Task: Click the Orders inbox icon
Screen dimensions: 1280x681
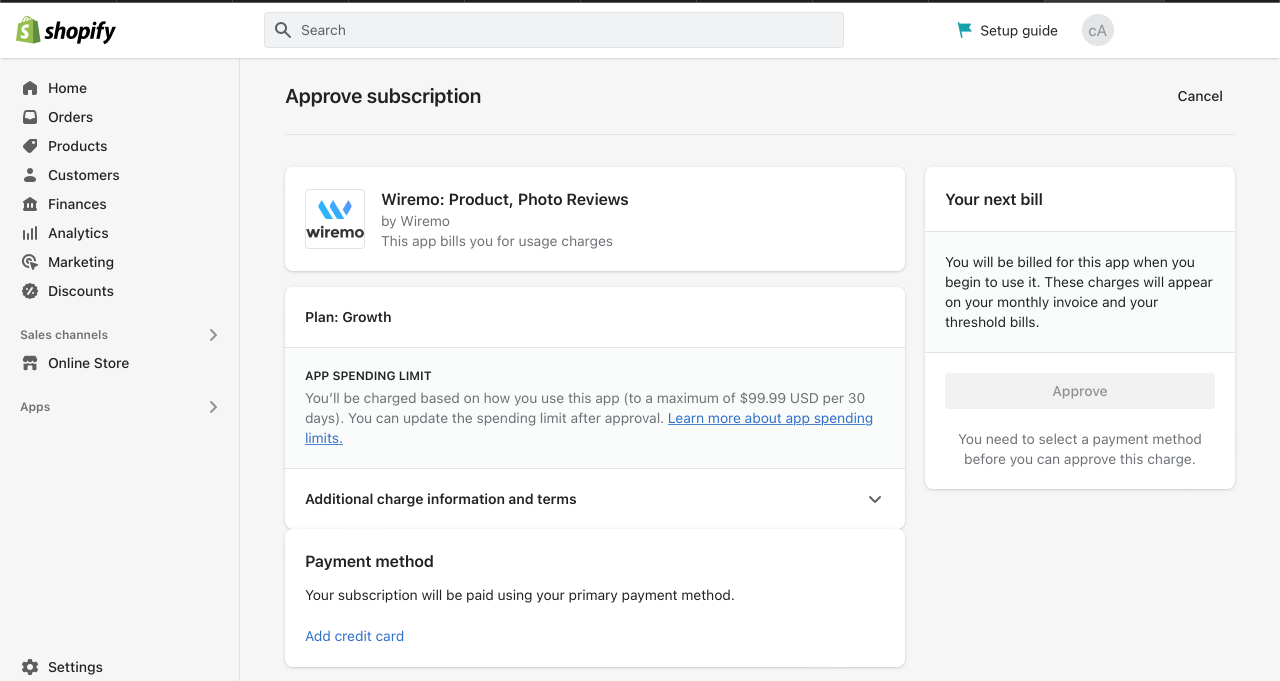Action: [30, 117]
